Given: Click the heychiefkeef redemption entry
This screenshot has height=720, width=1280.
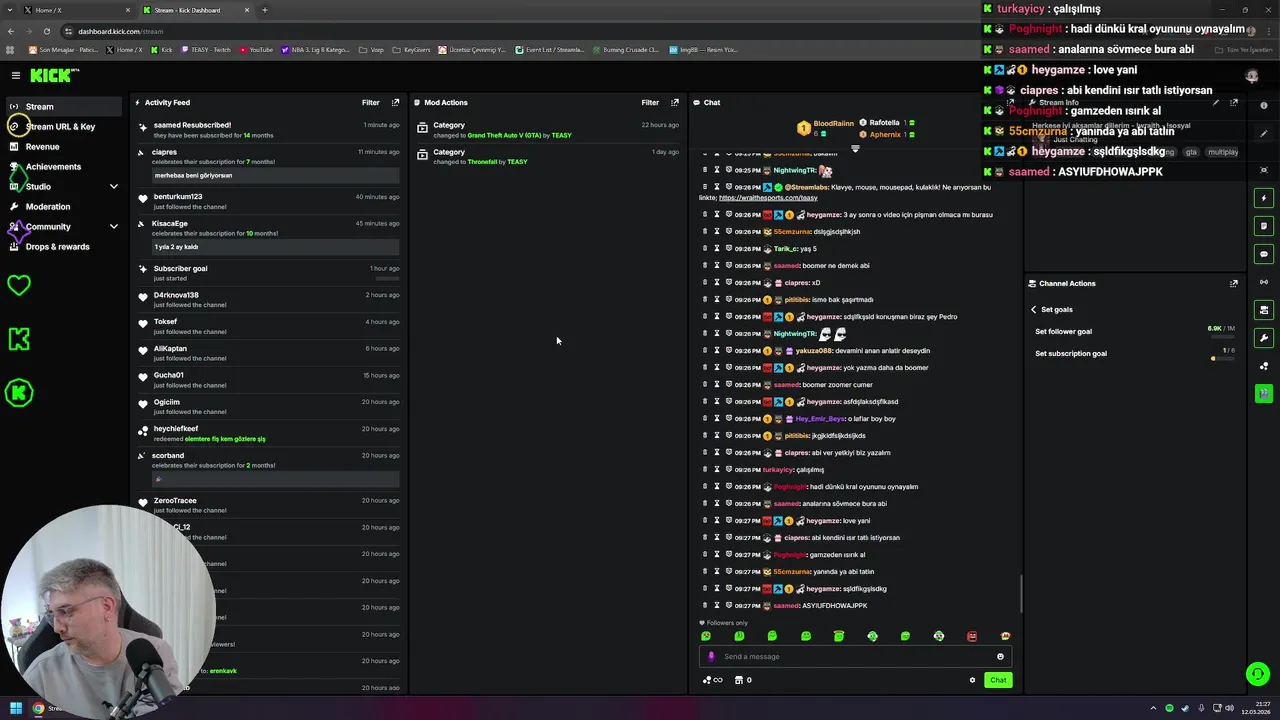Looking at the screenshot, I should [268, 433].
